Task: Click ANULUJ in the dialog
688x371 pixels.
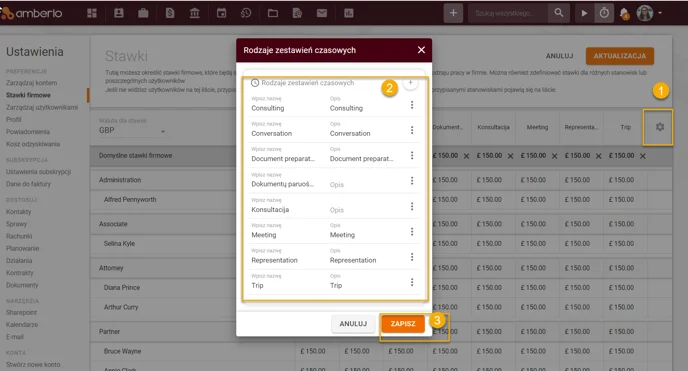Action: pyautogui.click(x=353, y=324)
